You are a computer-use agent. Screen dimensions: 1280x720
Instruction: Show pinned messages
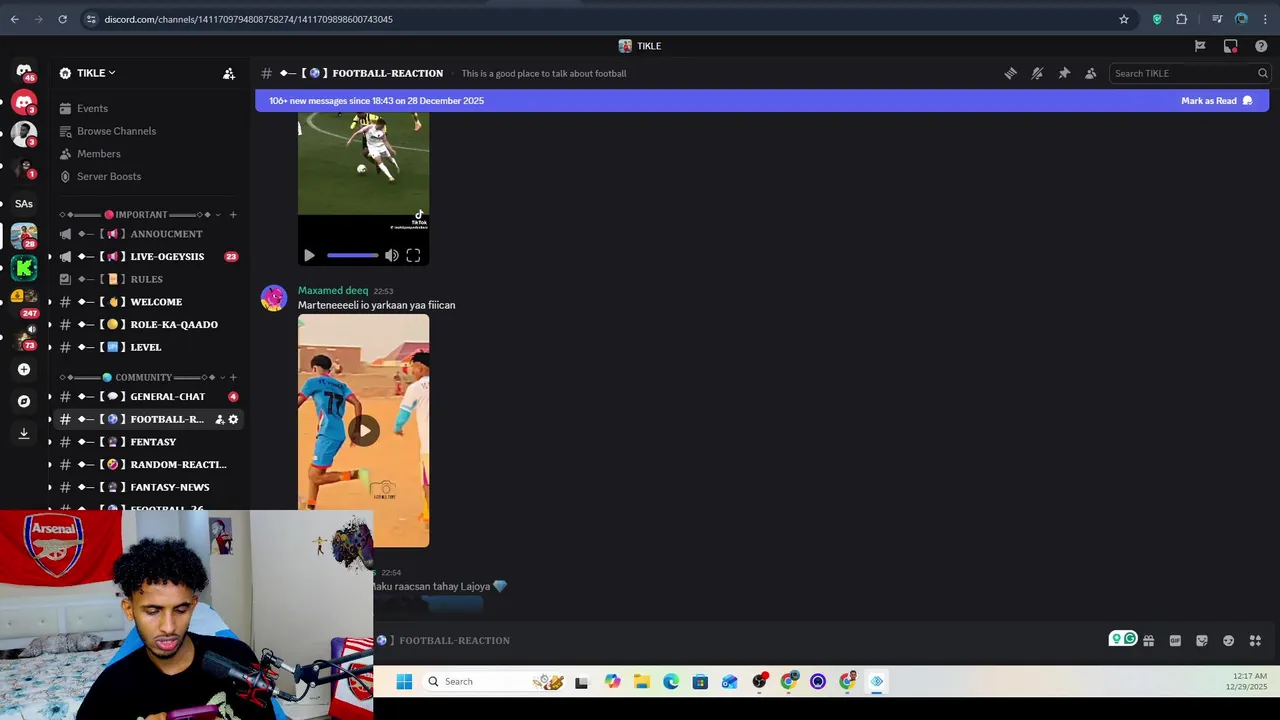(1064, 73)
